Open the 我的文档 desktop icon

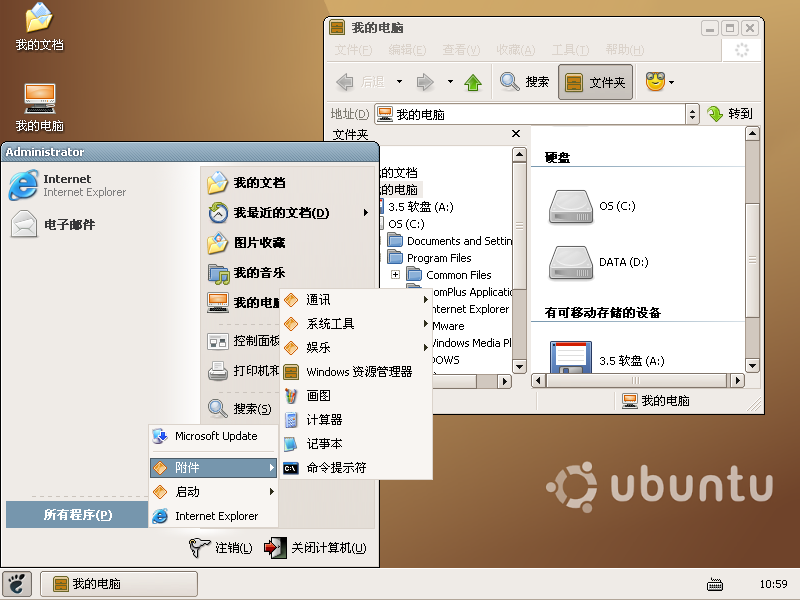39,27
